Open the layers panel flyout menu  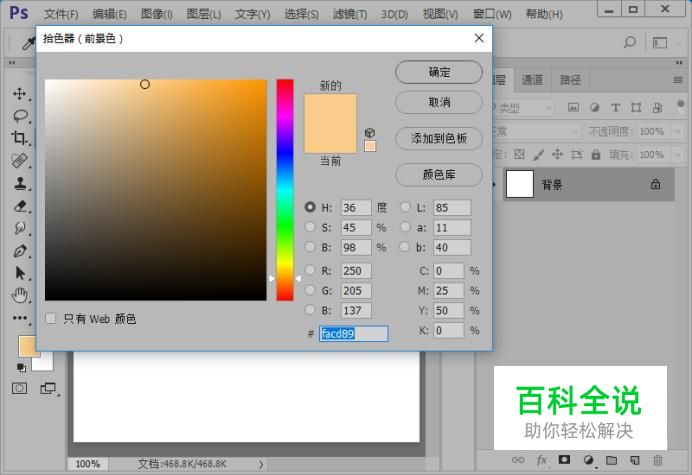(x=678, y=80)
